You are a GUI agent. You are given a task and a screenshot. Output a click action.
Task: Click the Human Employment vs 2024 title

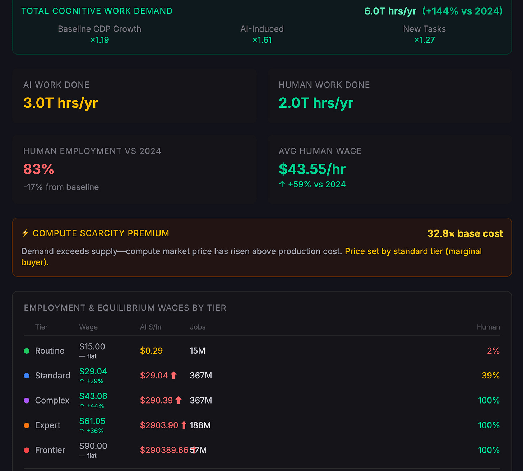(92, 151)
